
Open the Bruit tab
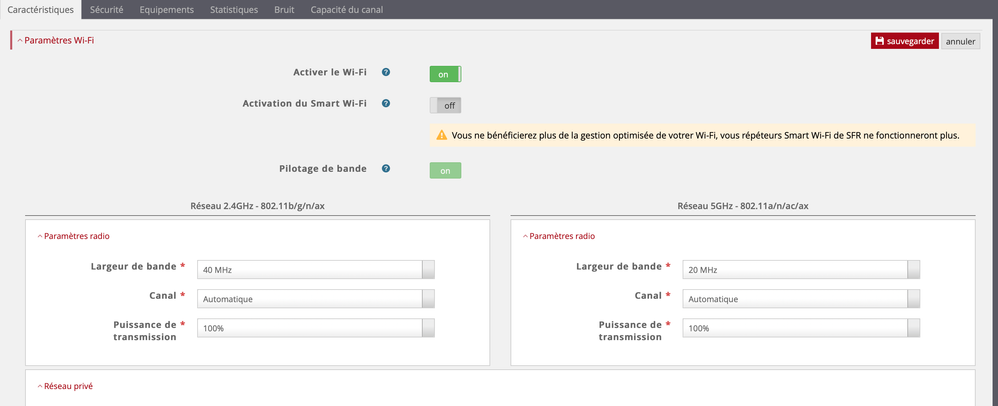point(284,10)
